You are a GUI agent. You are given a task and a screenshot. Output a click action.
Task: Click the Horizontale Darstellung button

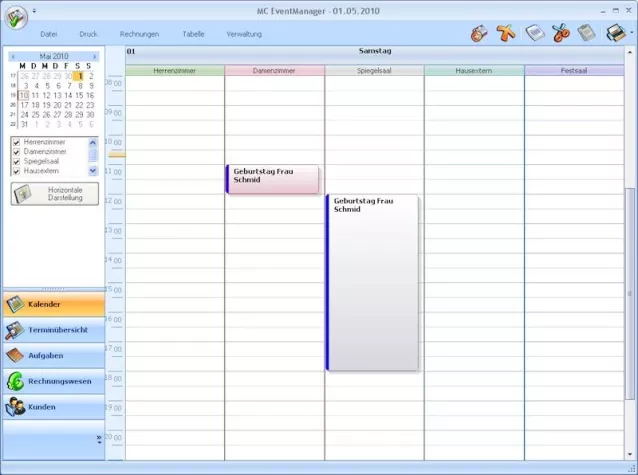coord(55,194)
